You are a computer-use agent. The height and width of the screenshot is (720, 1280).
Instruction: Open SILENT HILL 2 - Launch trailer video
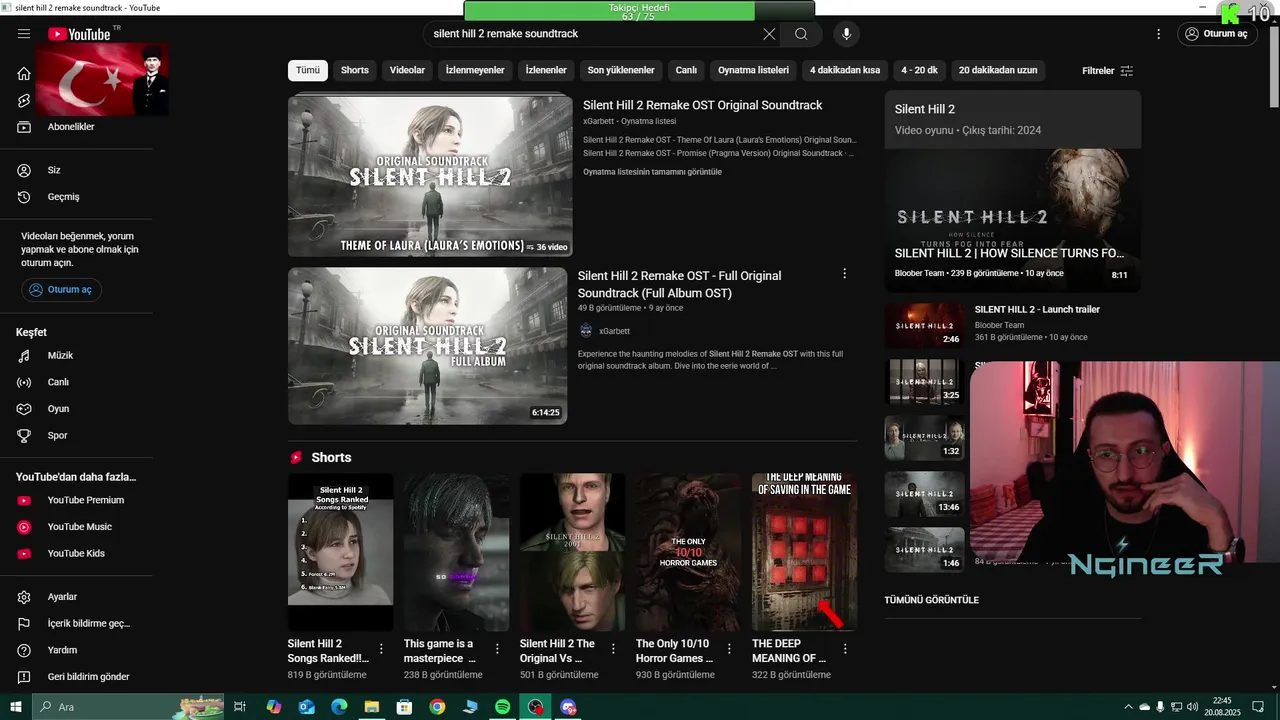(1037, 310)
